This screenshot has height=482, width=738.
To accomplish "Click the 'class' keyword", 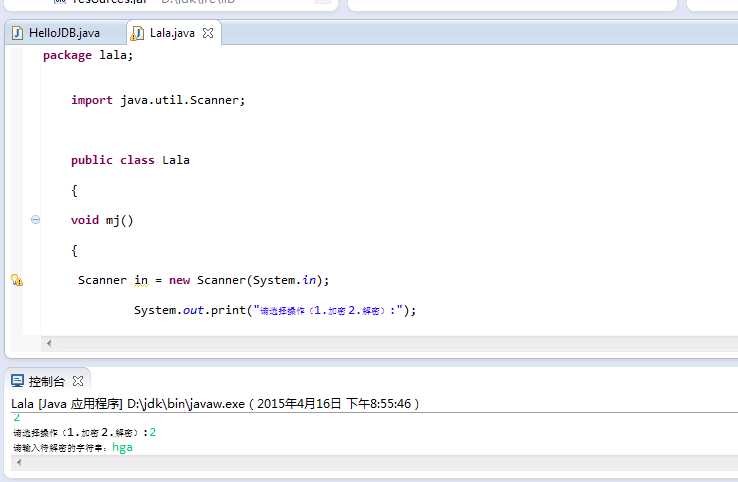I will [137, 160].
